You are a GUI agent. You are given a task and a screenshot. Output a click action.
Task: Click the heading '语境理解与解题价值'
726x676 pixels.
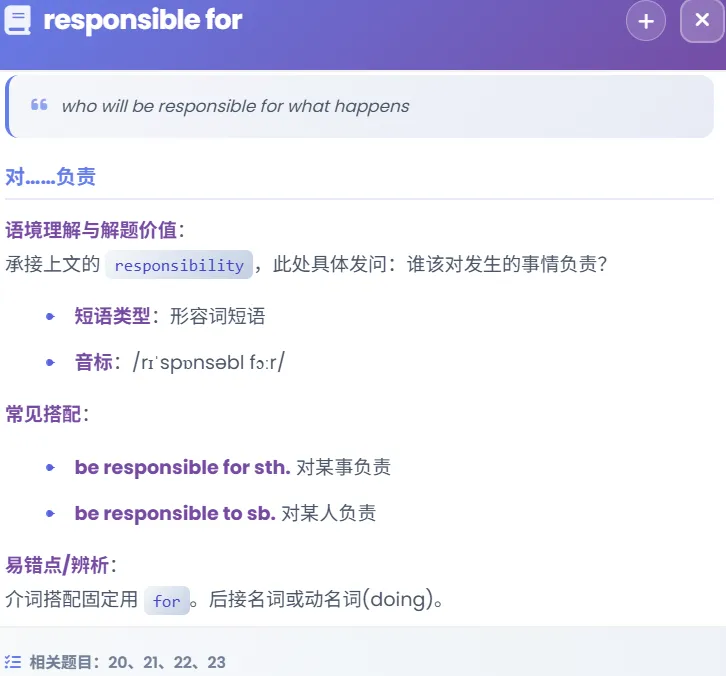point(91,230)
